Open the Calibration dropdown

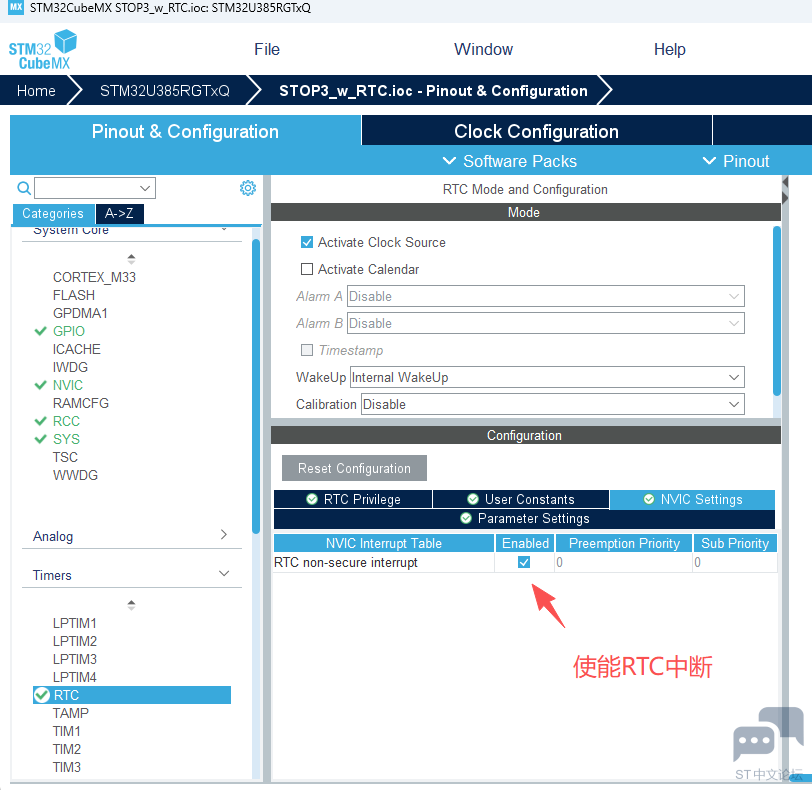click(553, 404)
